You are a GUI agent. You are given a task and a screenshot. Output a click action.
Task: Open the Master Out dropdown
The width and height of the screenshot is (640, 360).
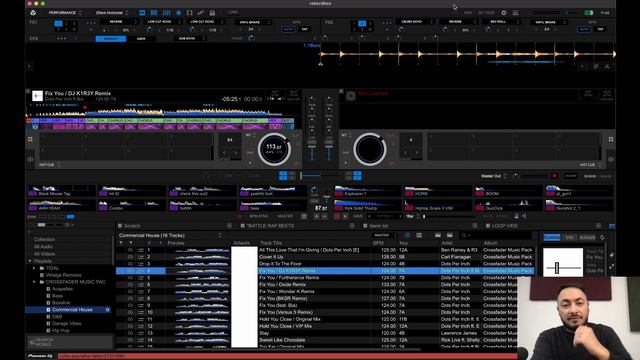coord(493,176)
